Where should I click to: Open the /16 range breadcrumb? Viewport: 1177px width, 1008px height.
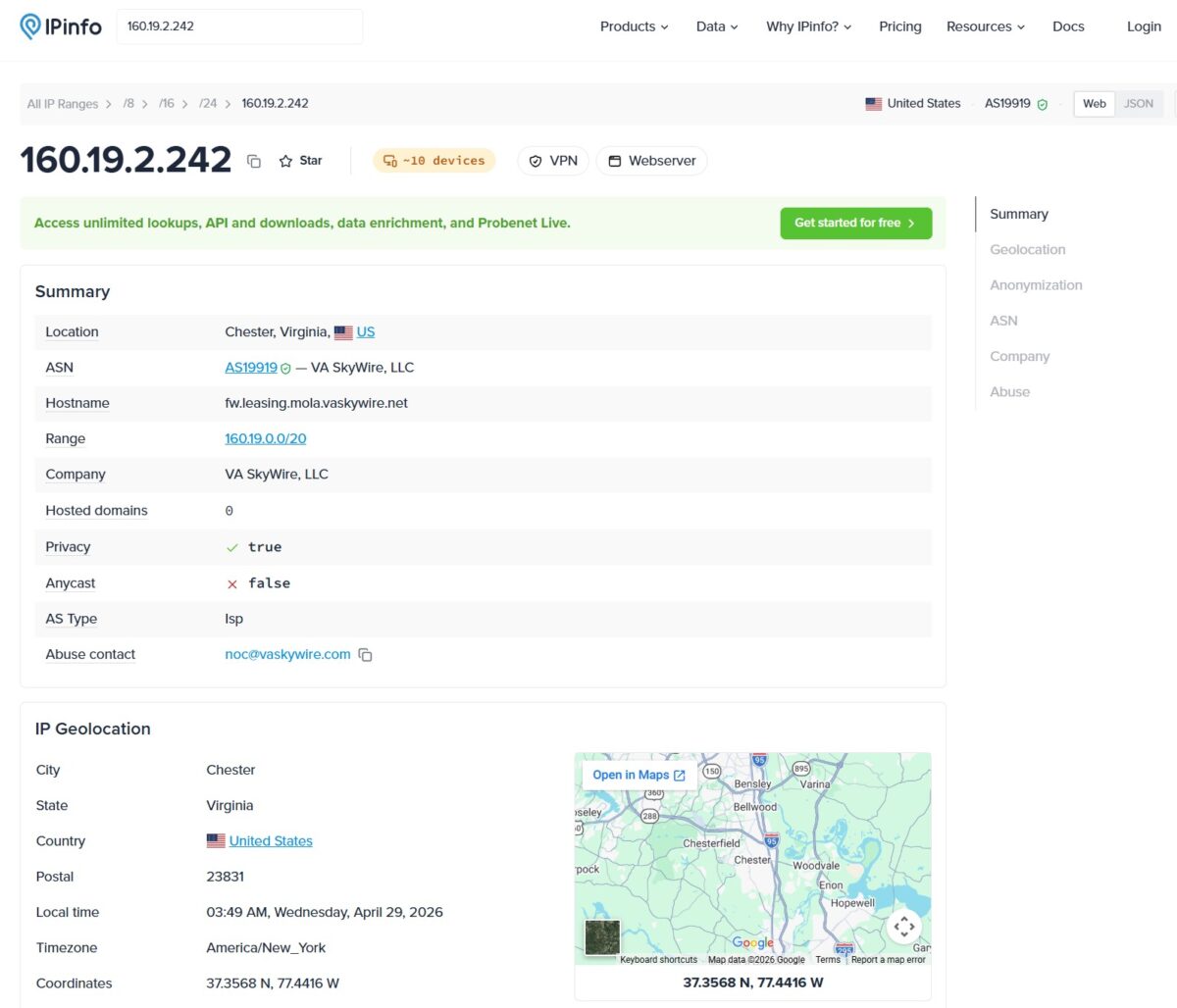click(167, 104)
